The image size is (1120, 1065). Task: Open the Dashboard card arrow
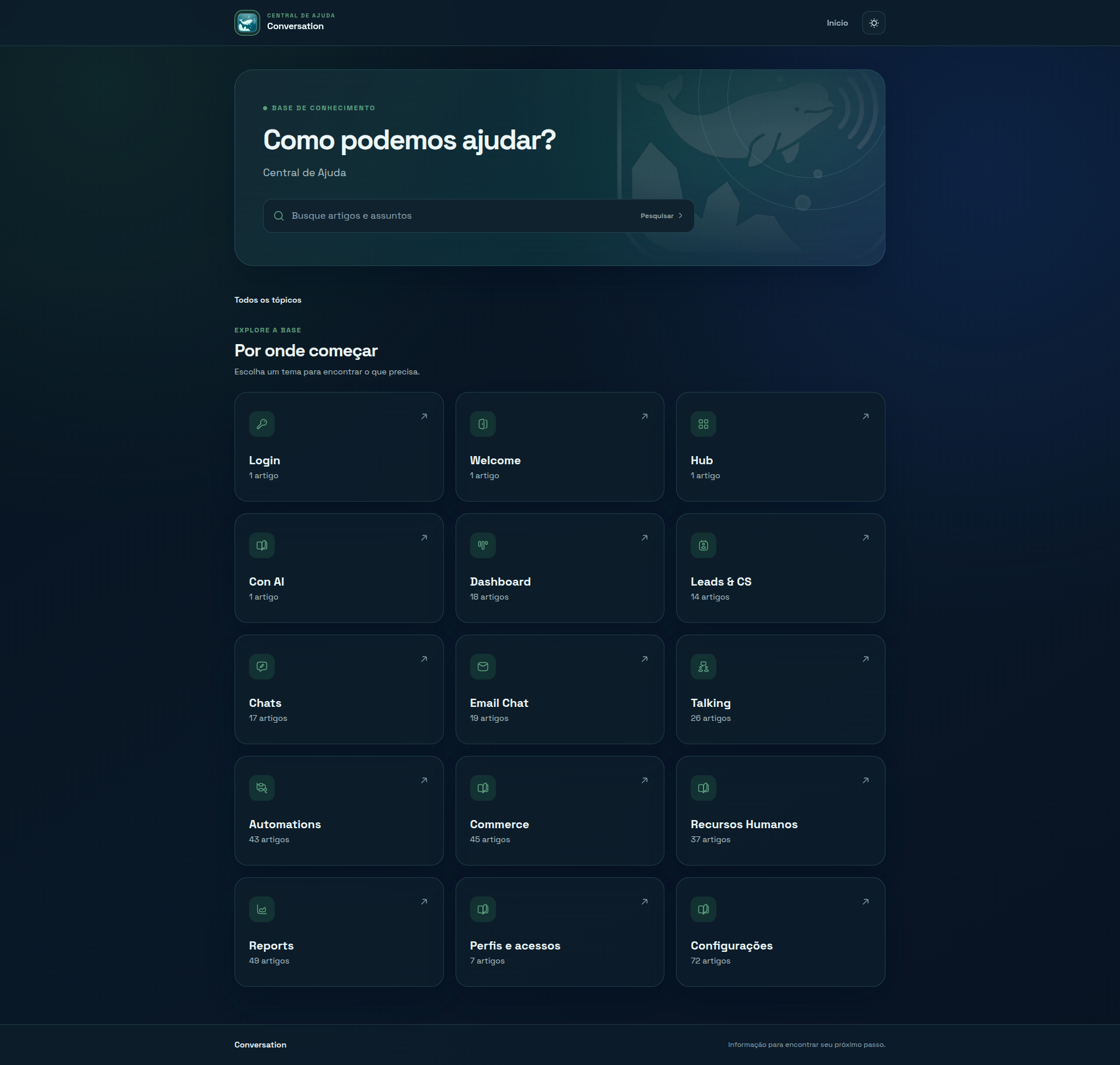pos(645,538)
